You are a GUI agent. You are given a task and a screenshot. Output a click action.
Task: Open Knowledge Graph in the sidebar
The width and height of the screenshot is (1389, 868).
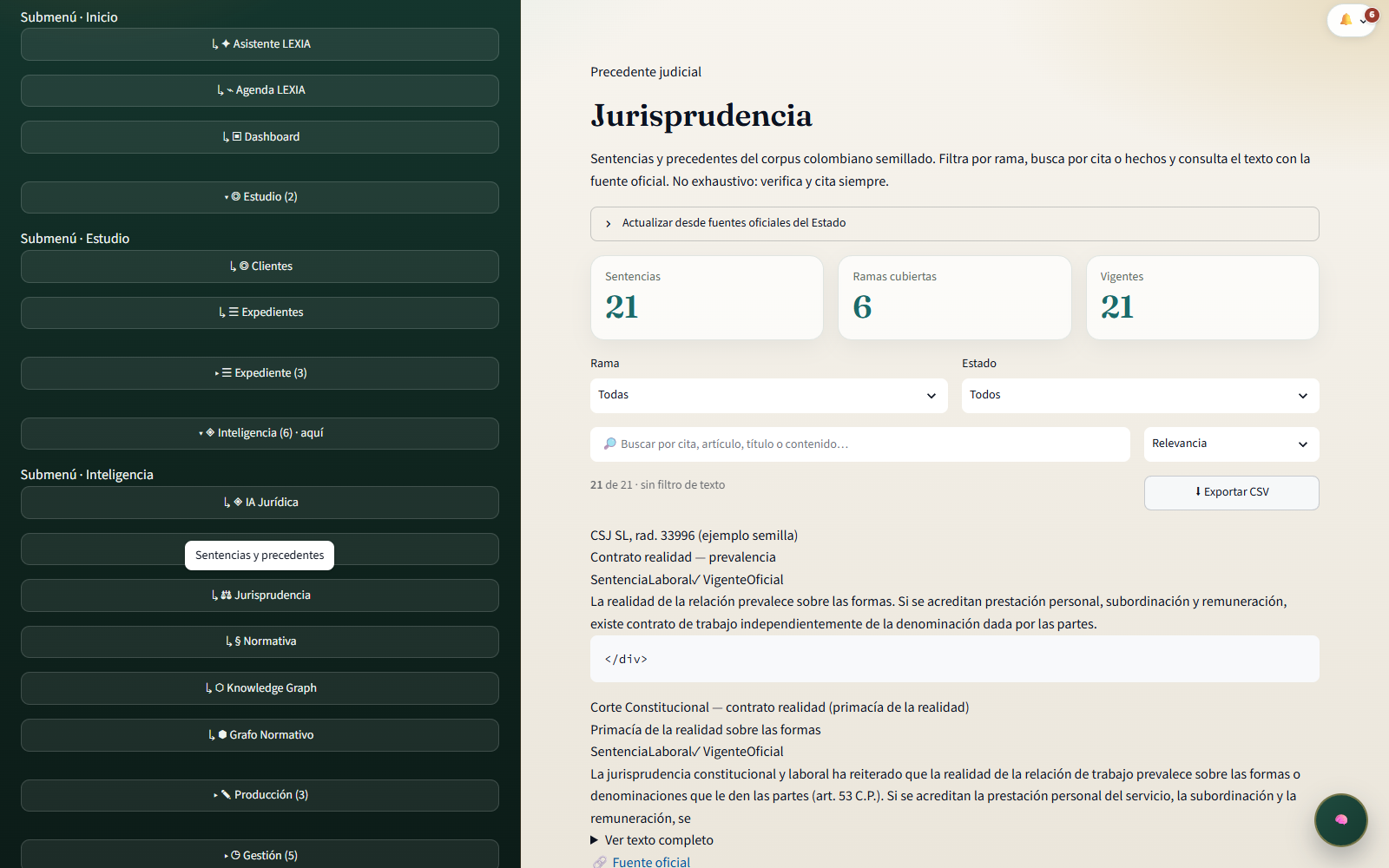260,688
